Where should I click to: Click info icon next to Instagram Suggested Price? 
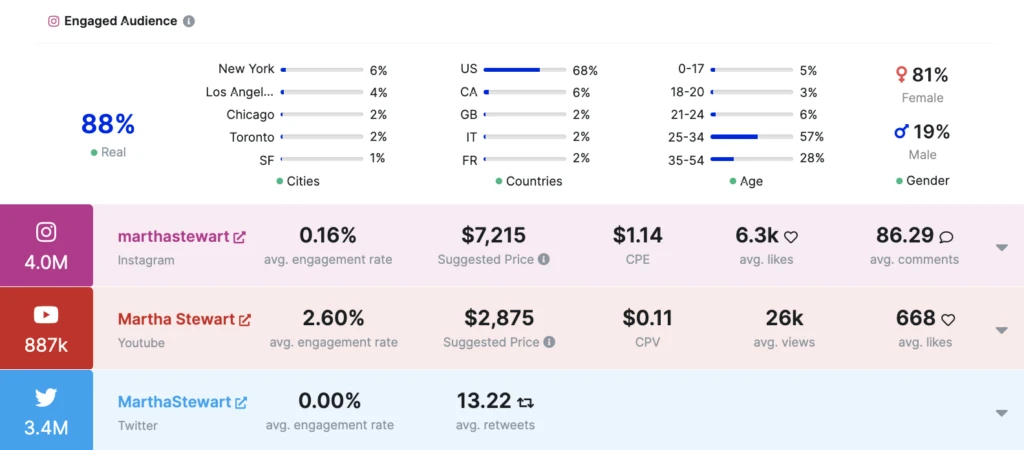pyautogui.click(x=544, y=259)
